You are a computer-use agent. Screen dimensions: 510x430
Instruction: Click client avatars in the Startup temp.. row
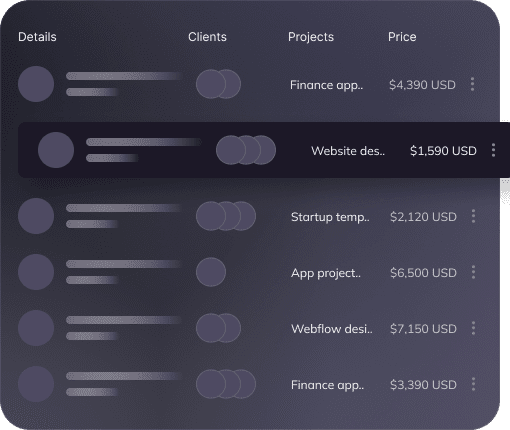[x=226, y=216]
